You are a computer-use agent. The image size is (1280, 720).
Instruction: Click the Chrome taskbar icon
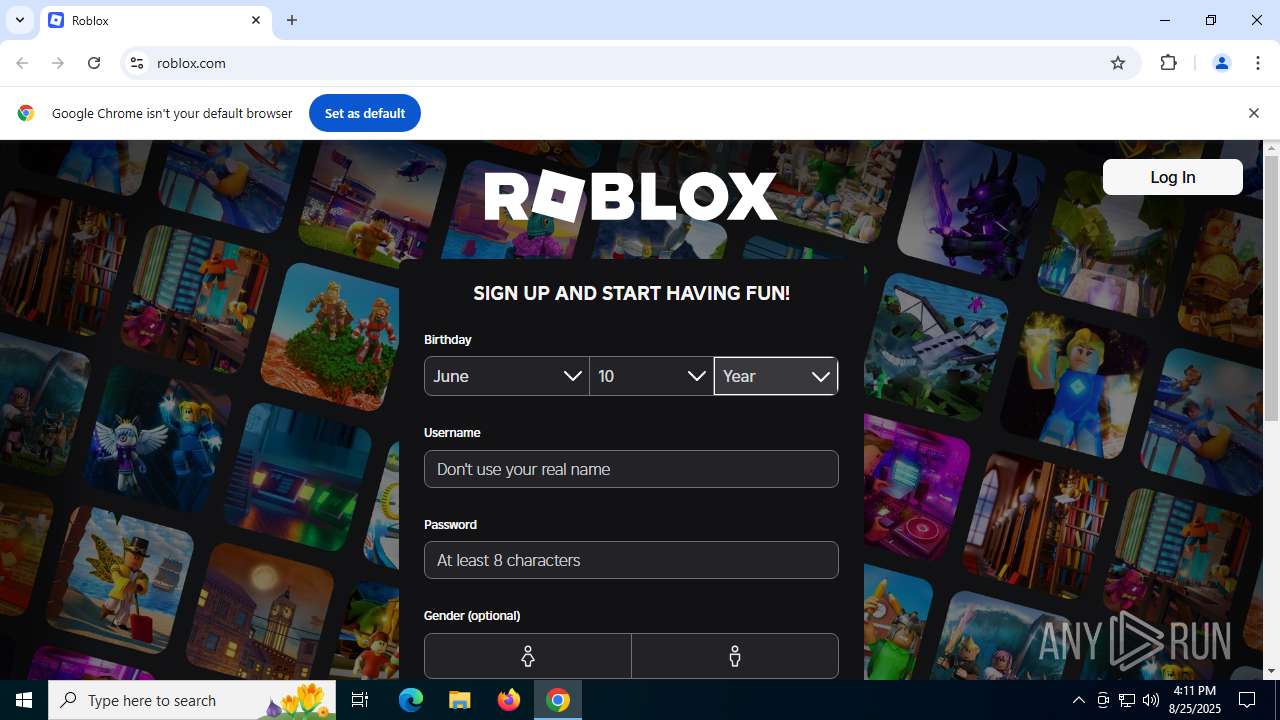[558, 700]
